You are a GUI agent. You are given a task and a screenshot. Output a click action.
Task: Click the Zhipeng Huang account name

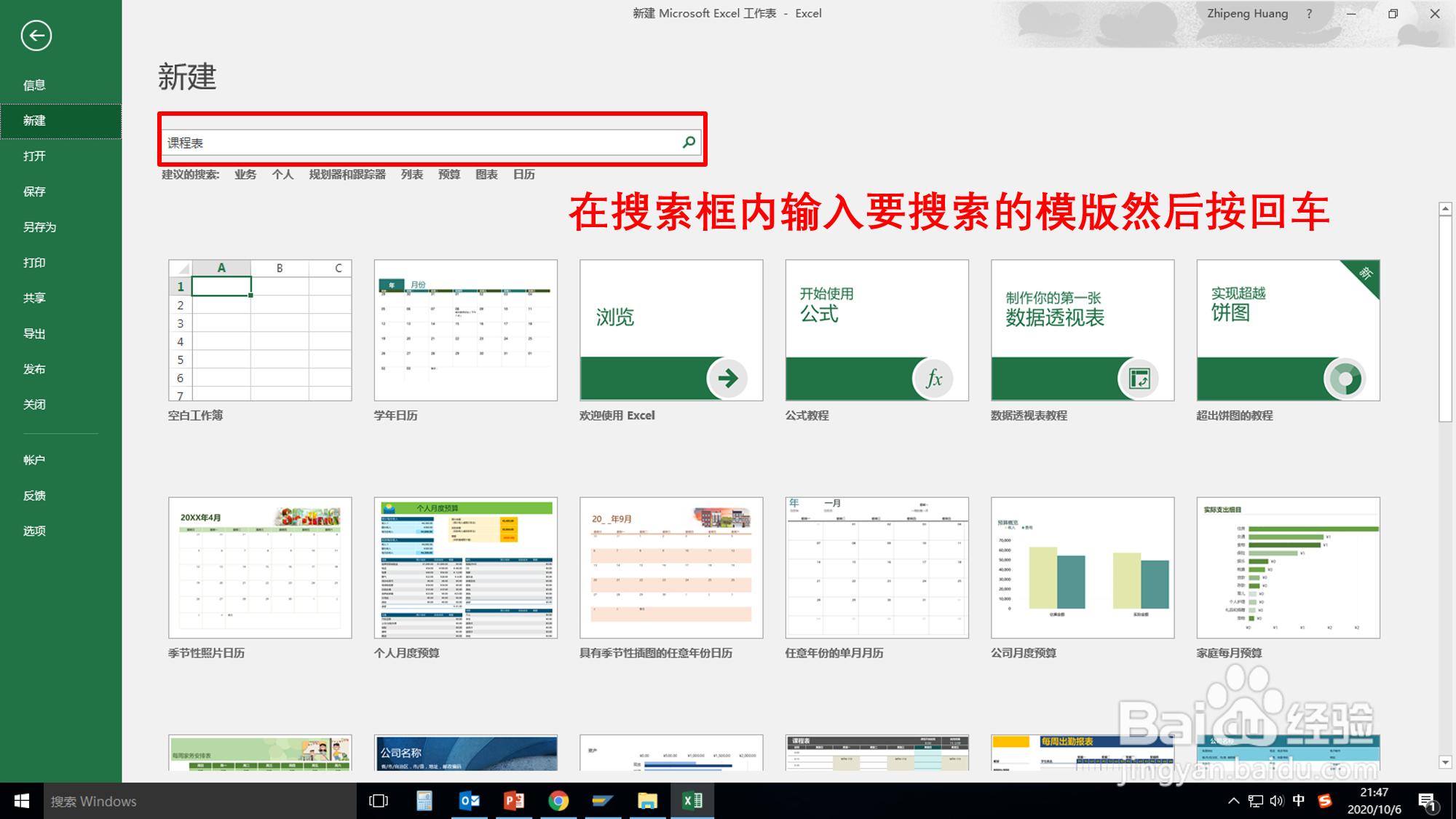(x=1248, y=13)
